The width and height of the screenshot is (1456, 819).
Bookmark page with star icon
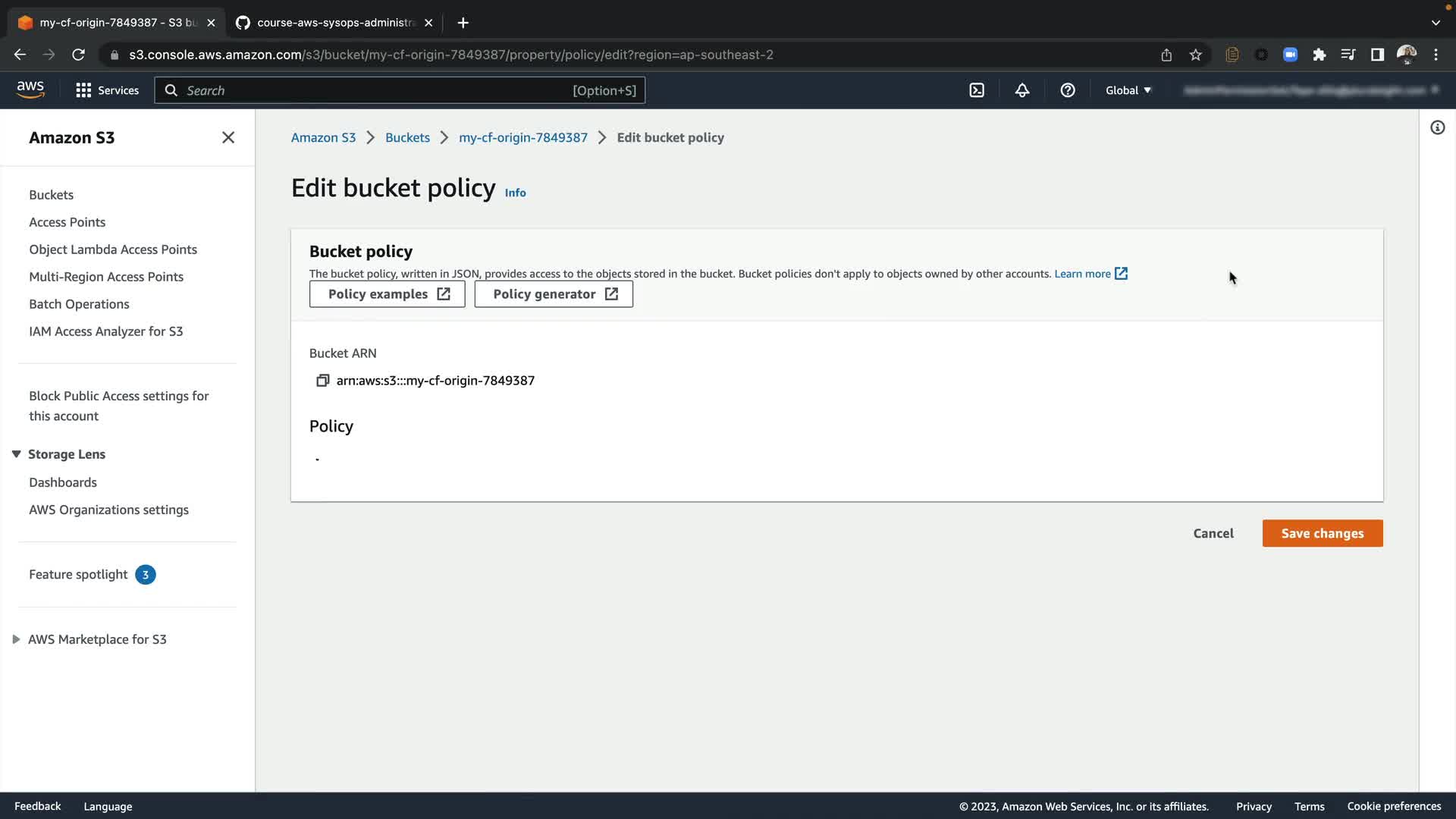[1196, 55]
